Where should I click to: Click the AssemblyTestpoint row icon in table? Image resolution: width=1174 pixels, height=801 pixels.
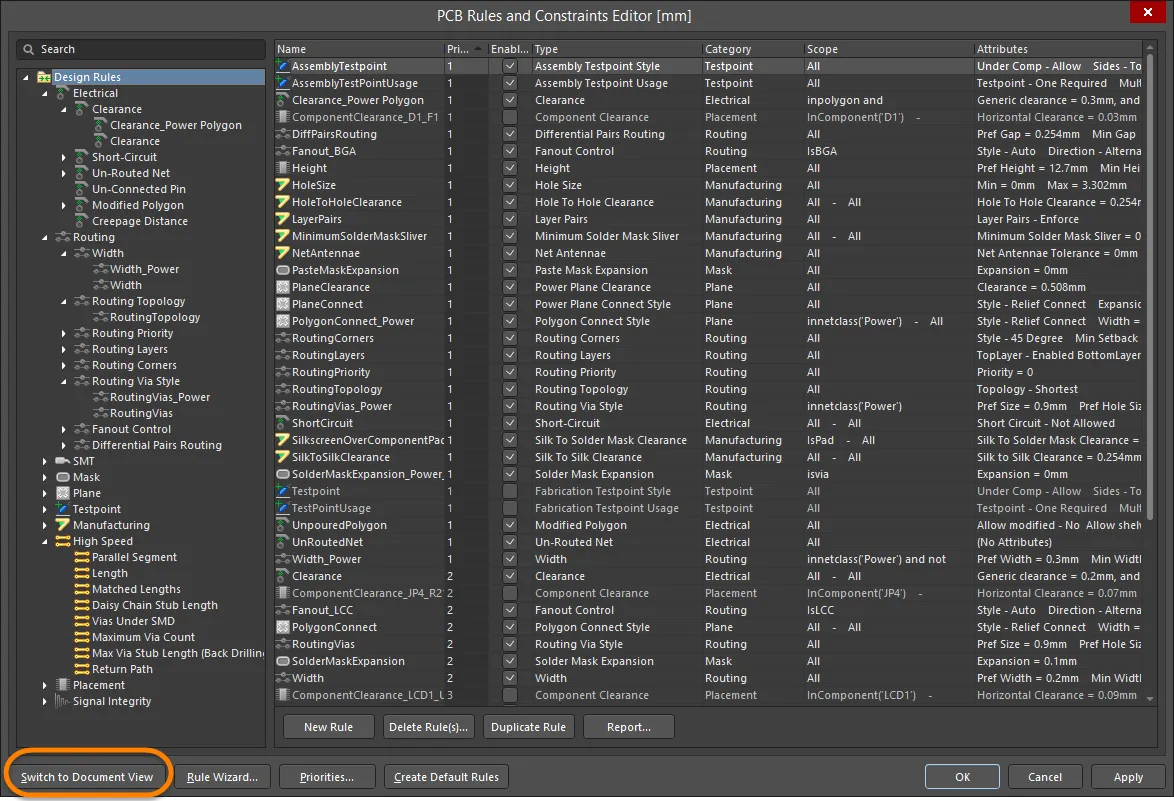pos(283,66)
